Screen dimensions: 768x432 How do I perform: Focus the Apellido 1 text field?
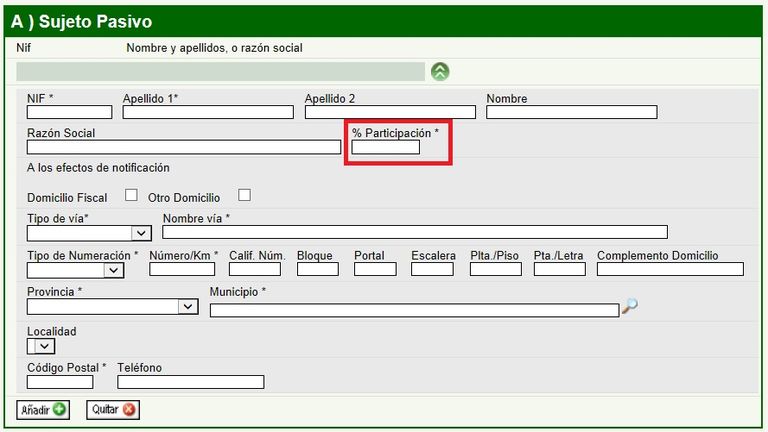click(x=208, y=112)
